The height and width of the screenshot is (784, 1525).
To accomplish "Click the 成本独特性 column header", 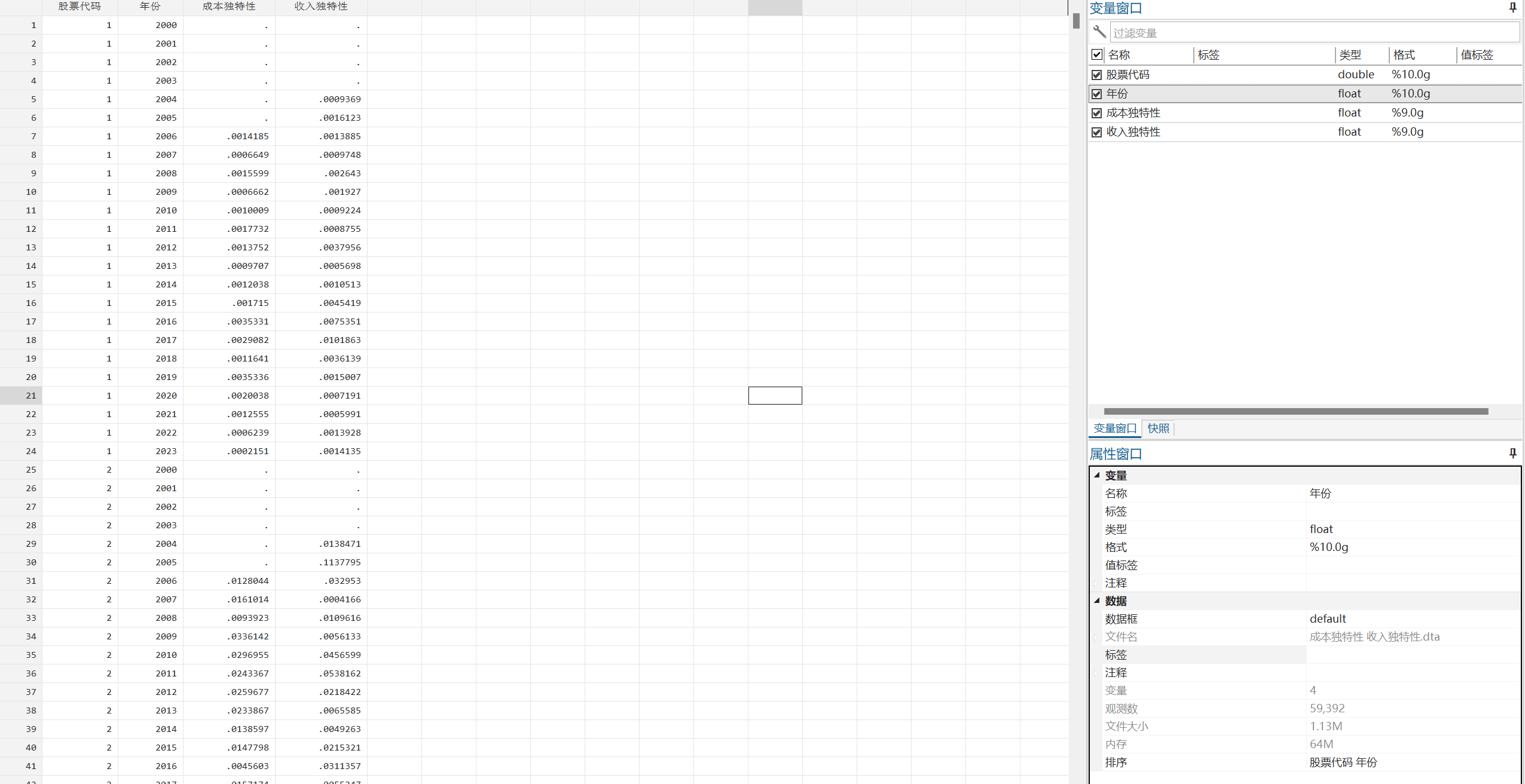I will coord(229,7).
